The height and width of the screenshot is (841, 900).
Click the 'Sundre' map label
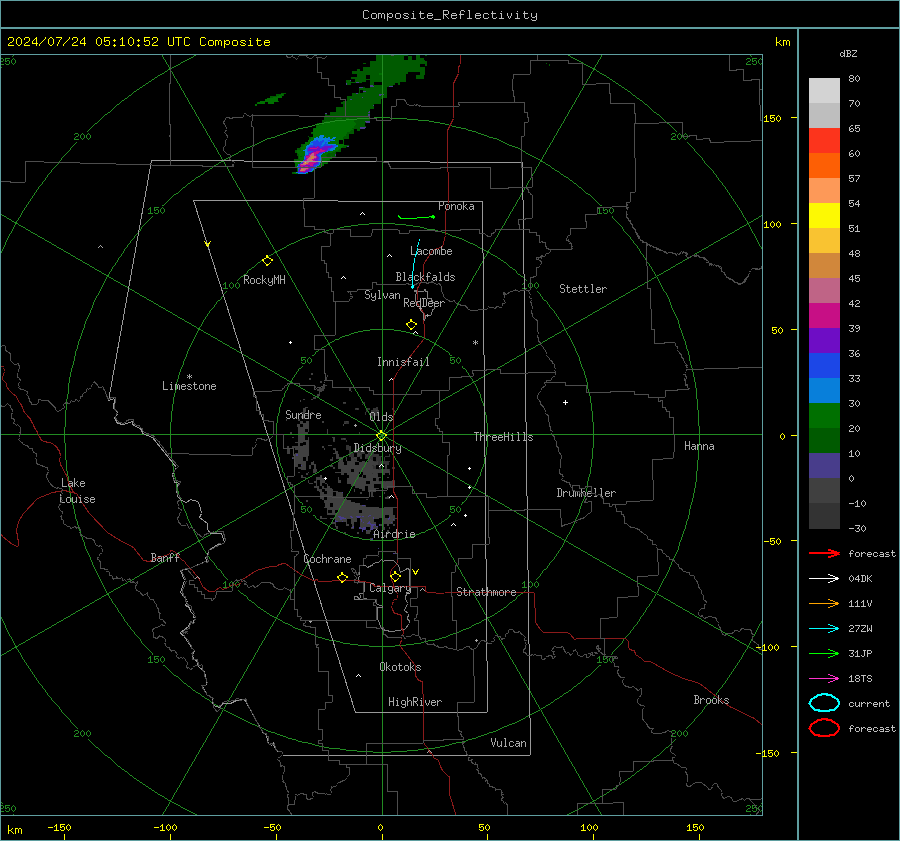click(x=303, y=415)
